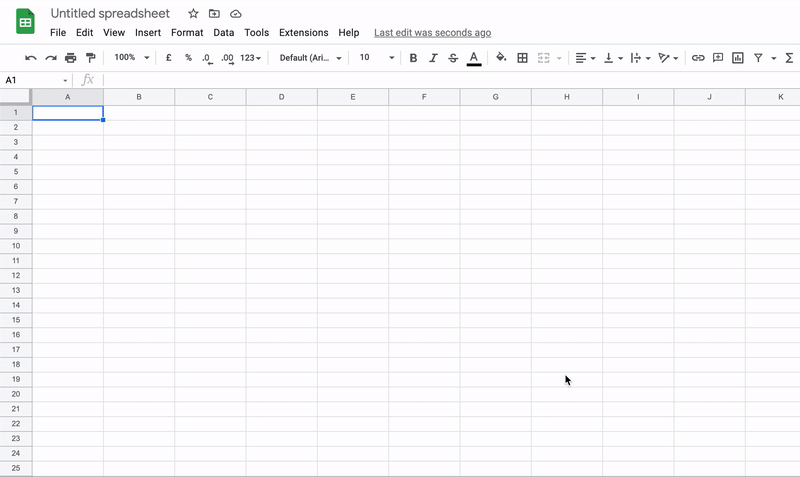Viewport: 800px width, 477px height.
Task: Click the Undo icon
Action: [x=31, y=58]
